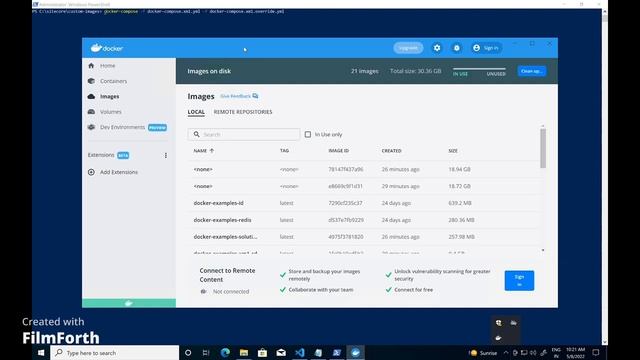Select the docker-examples-soluti... image row
Viewport: 640px width, 360px height.
point(363,237)
